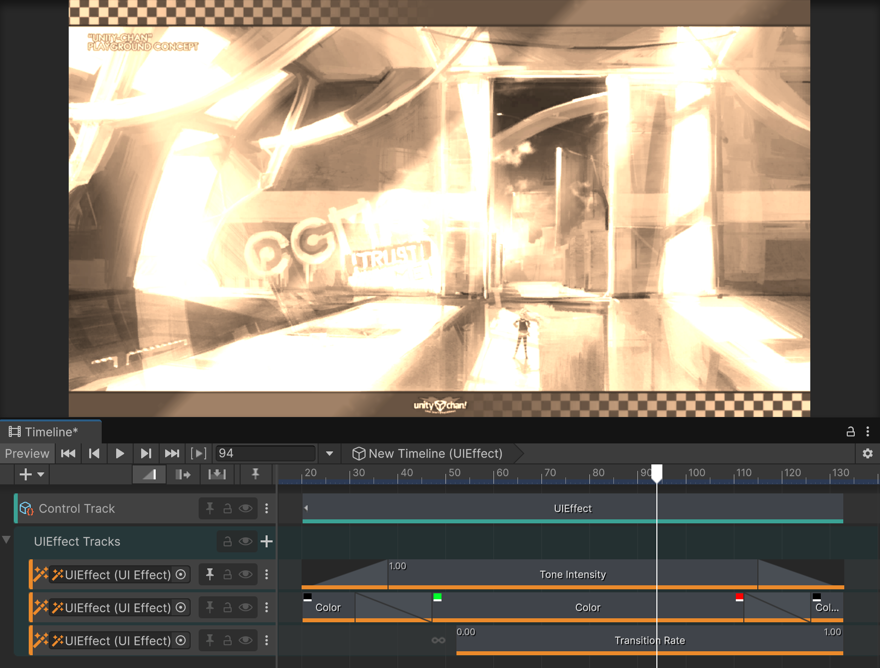This screenshot has height=668, width=880.
Task: Select the UIEffect clip on Control Track
Action: coord(572,509)
